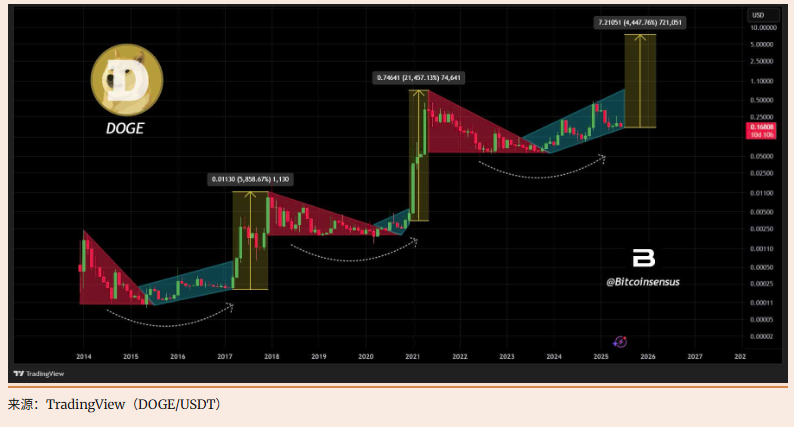The width and height of the screenshot is (794, 427).
Task: Click the 0.00002 price axis label
Action: (762, 336)
